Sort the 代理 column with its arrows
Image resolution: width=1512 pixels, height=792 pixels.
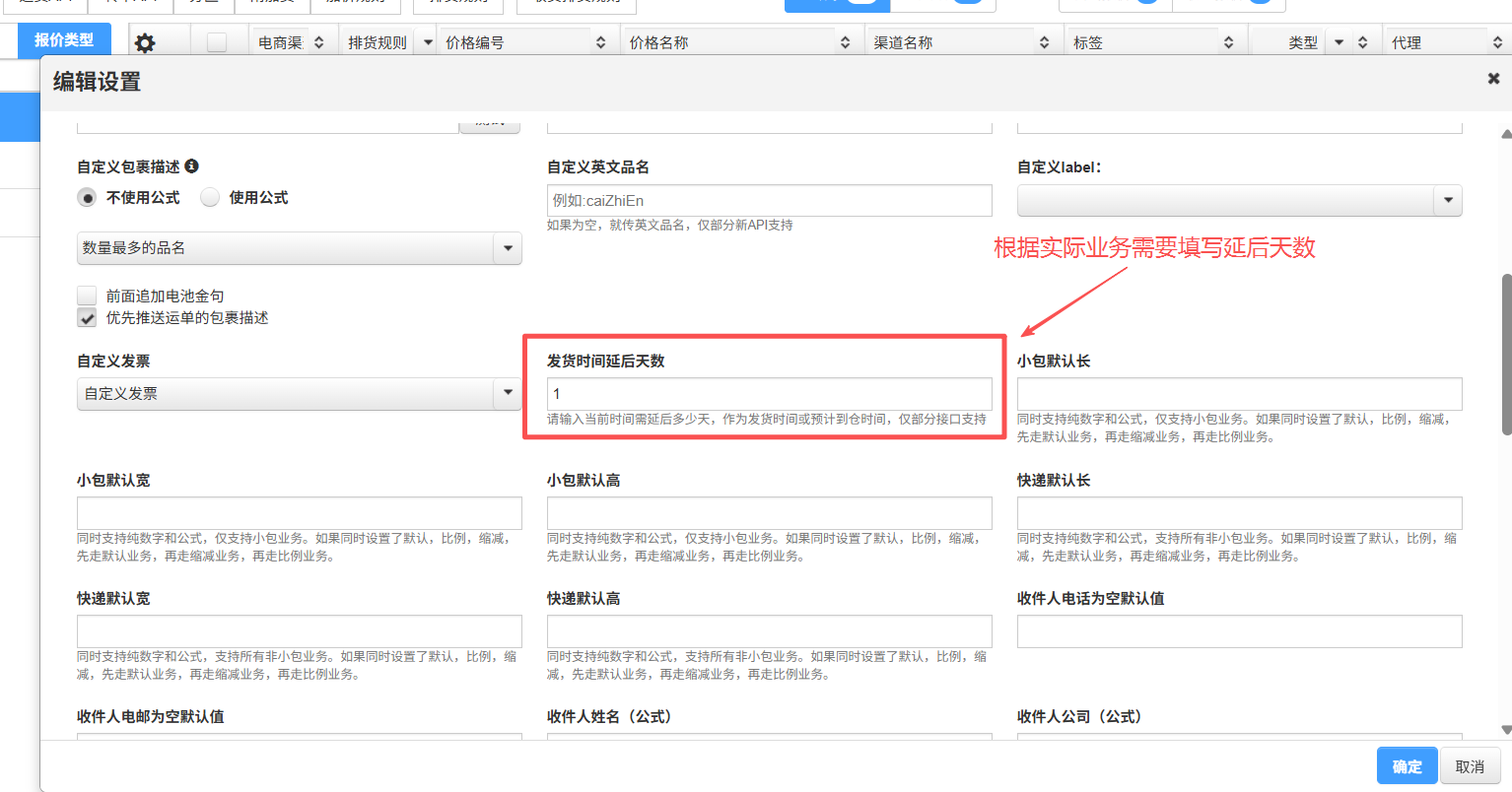[x=1498, y=42]
